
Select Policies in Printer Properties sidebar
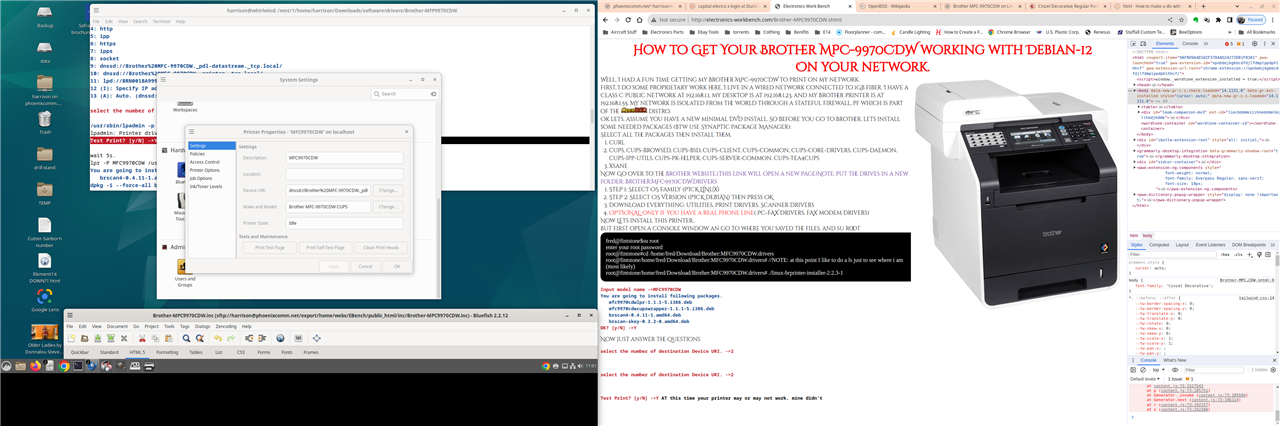(198, 153)
